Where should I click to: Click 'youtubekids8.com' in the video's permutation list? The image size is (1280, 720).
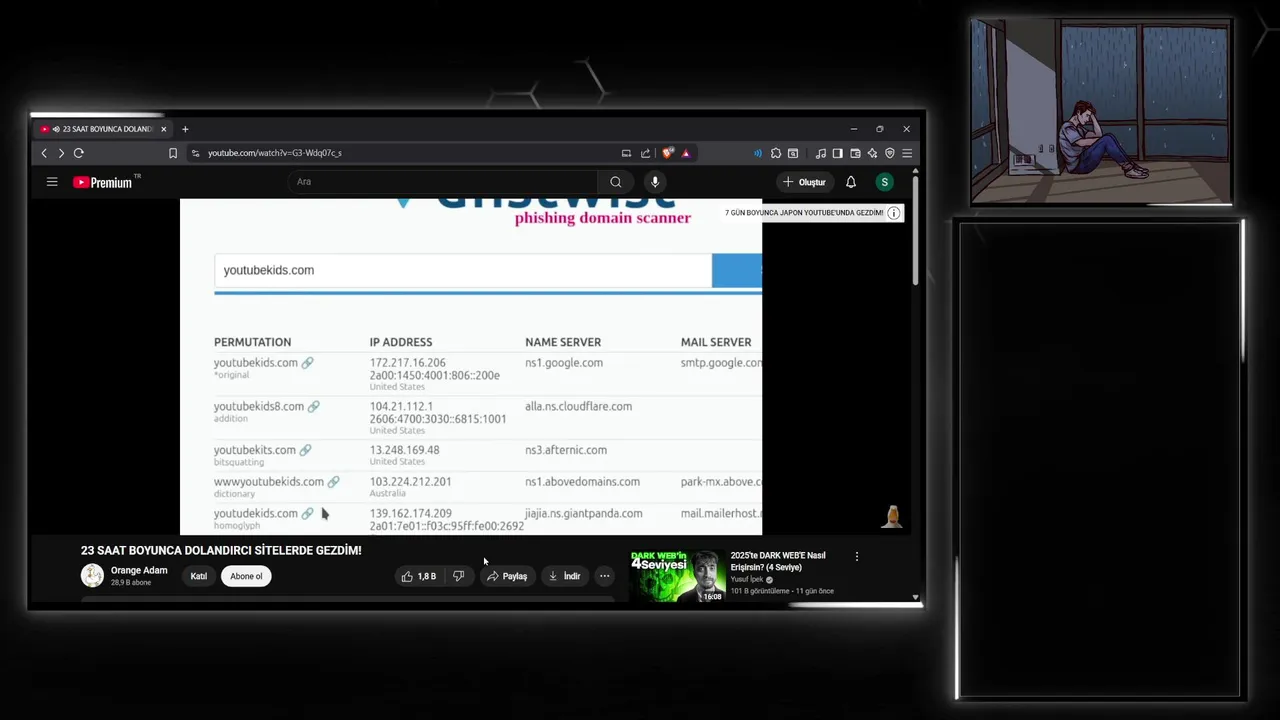pos(259,406)
